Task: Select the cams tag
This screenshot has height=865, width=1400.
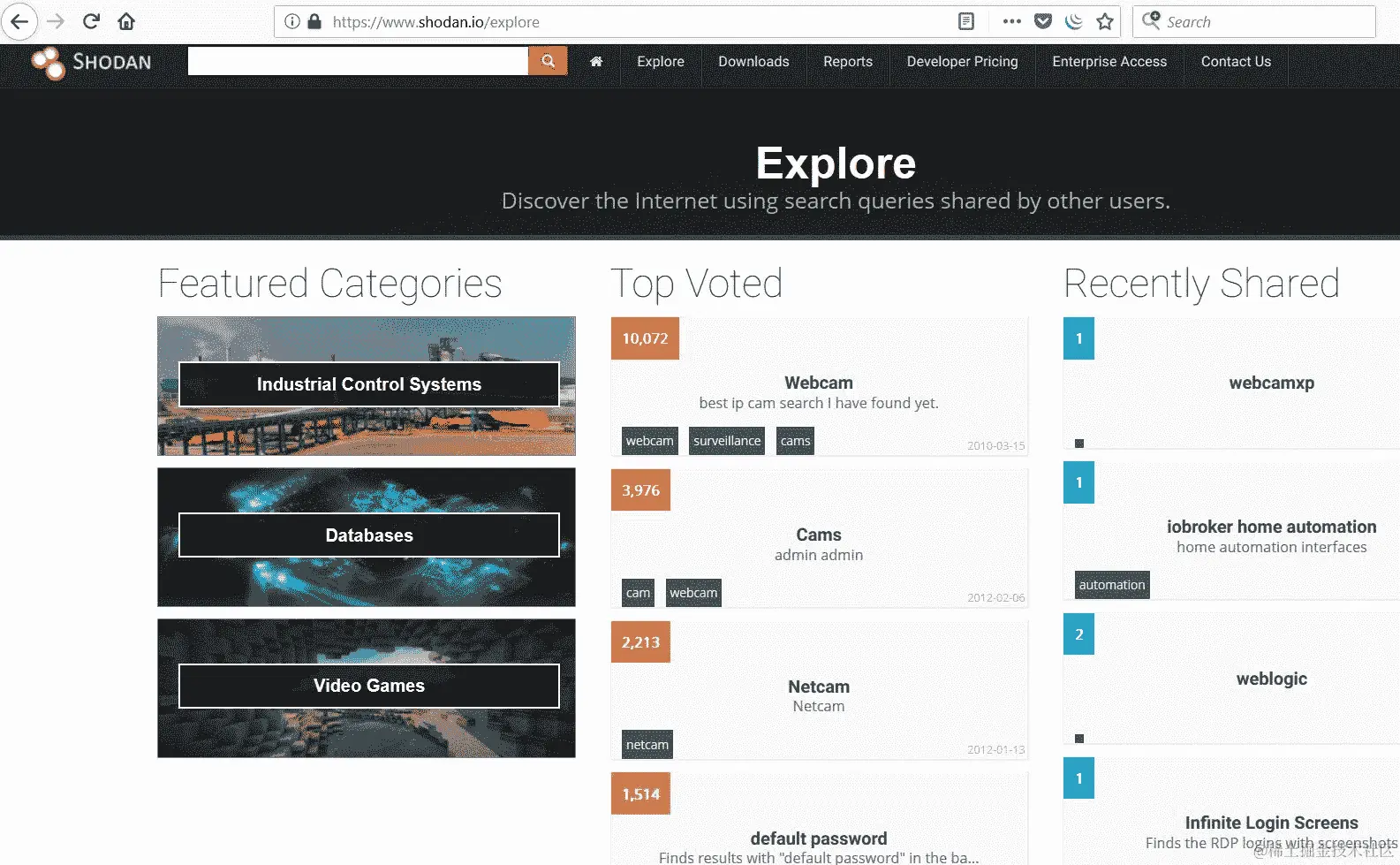Action: coord(795,441)
